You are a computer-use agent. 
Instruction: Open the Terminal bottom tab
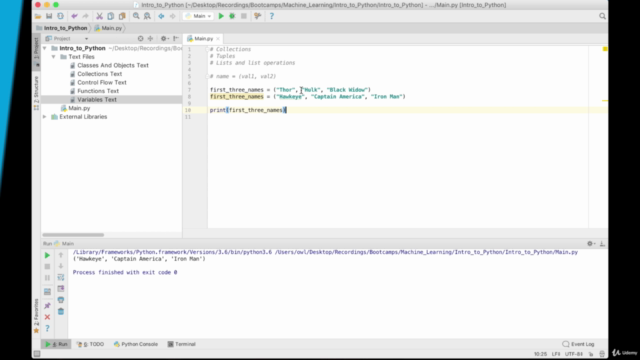(182, 344)
